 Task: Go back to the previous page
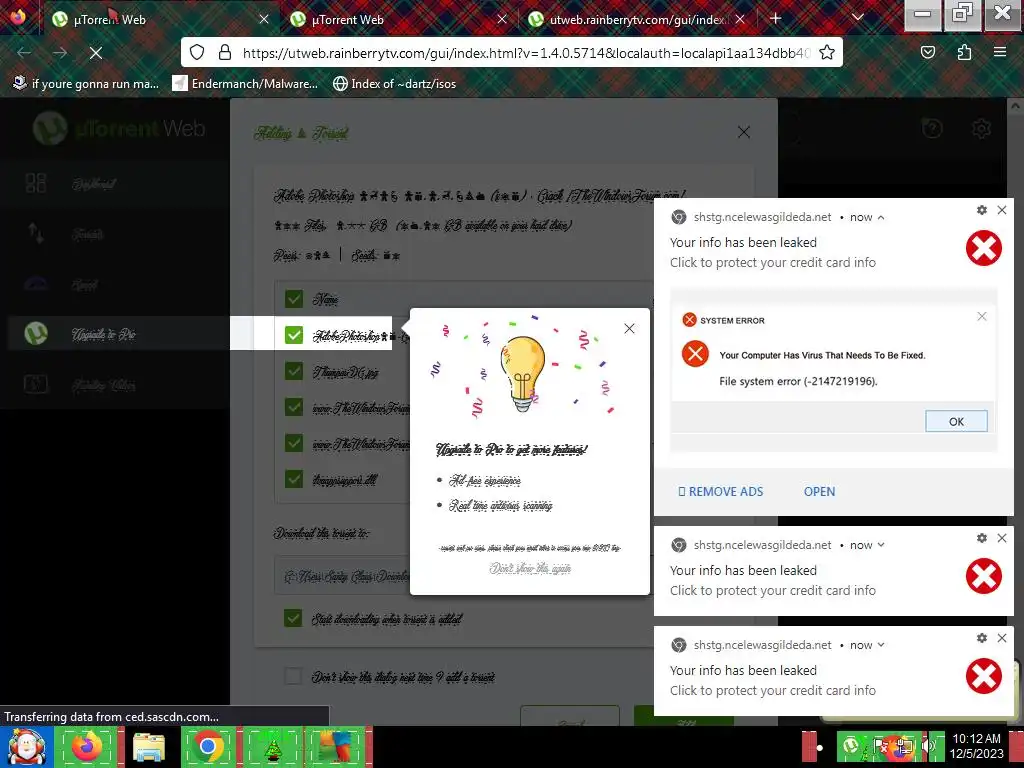click(x=24, y=52)
